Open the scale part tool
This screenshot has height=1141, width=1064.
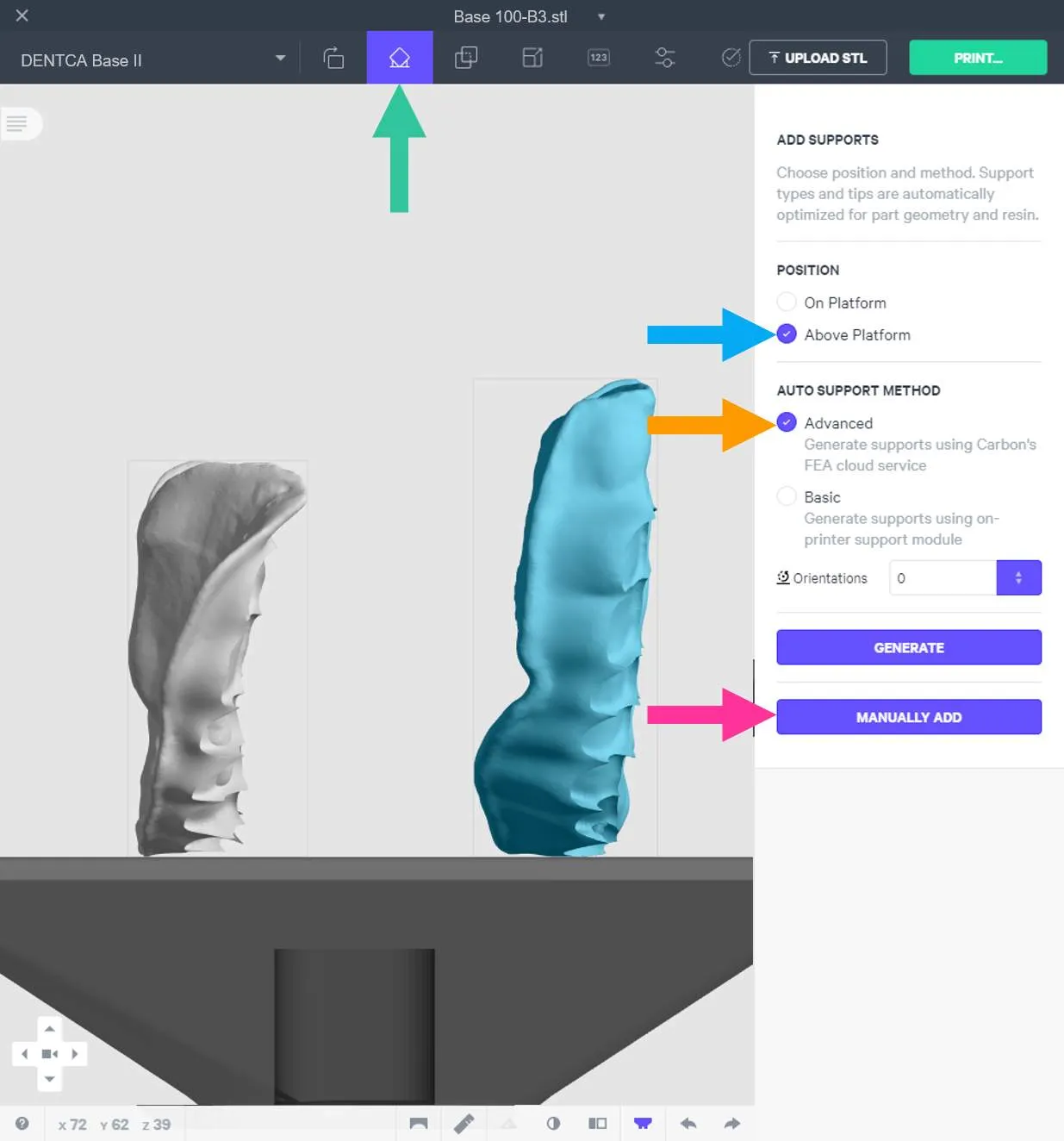[x=532, y=58]
